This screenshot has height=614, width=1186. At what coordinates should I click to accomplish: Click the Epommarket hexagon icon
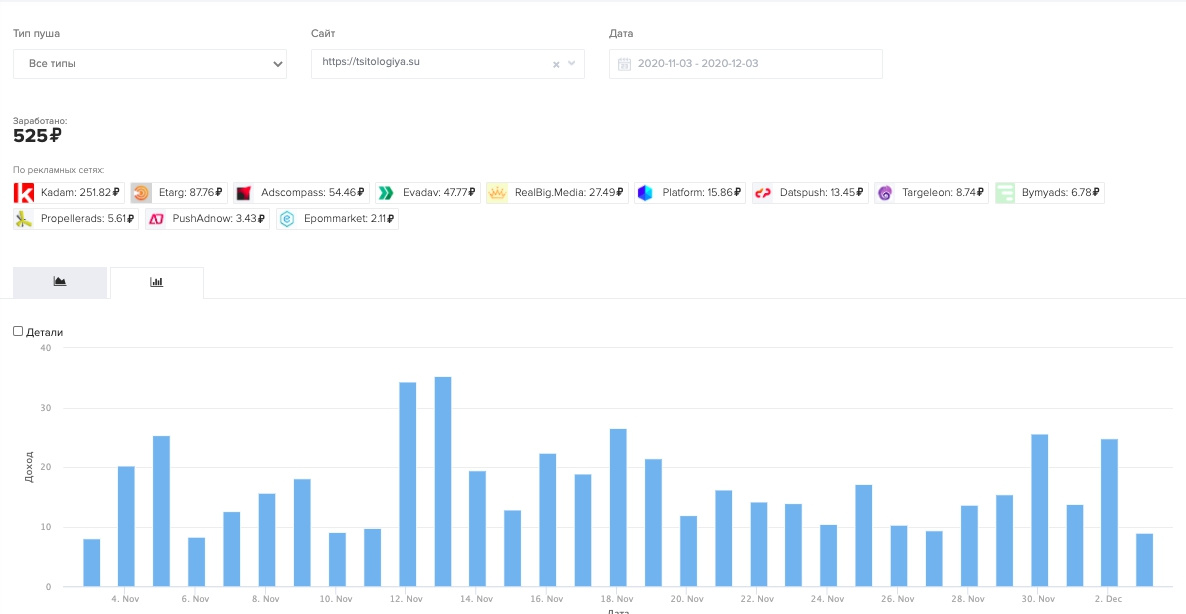coord(287,219)
